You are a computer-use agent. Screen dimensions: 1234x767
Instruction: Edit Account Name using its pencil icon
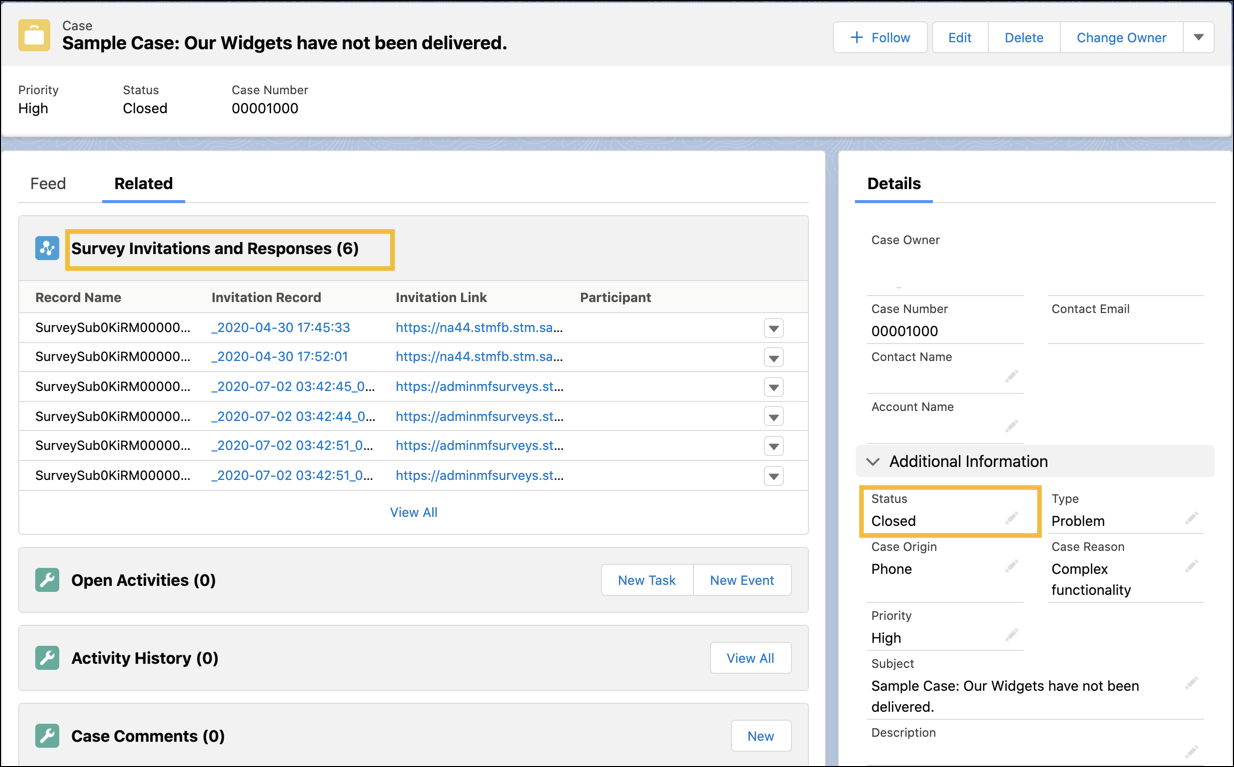[1012, 426]
